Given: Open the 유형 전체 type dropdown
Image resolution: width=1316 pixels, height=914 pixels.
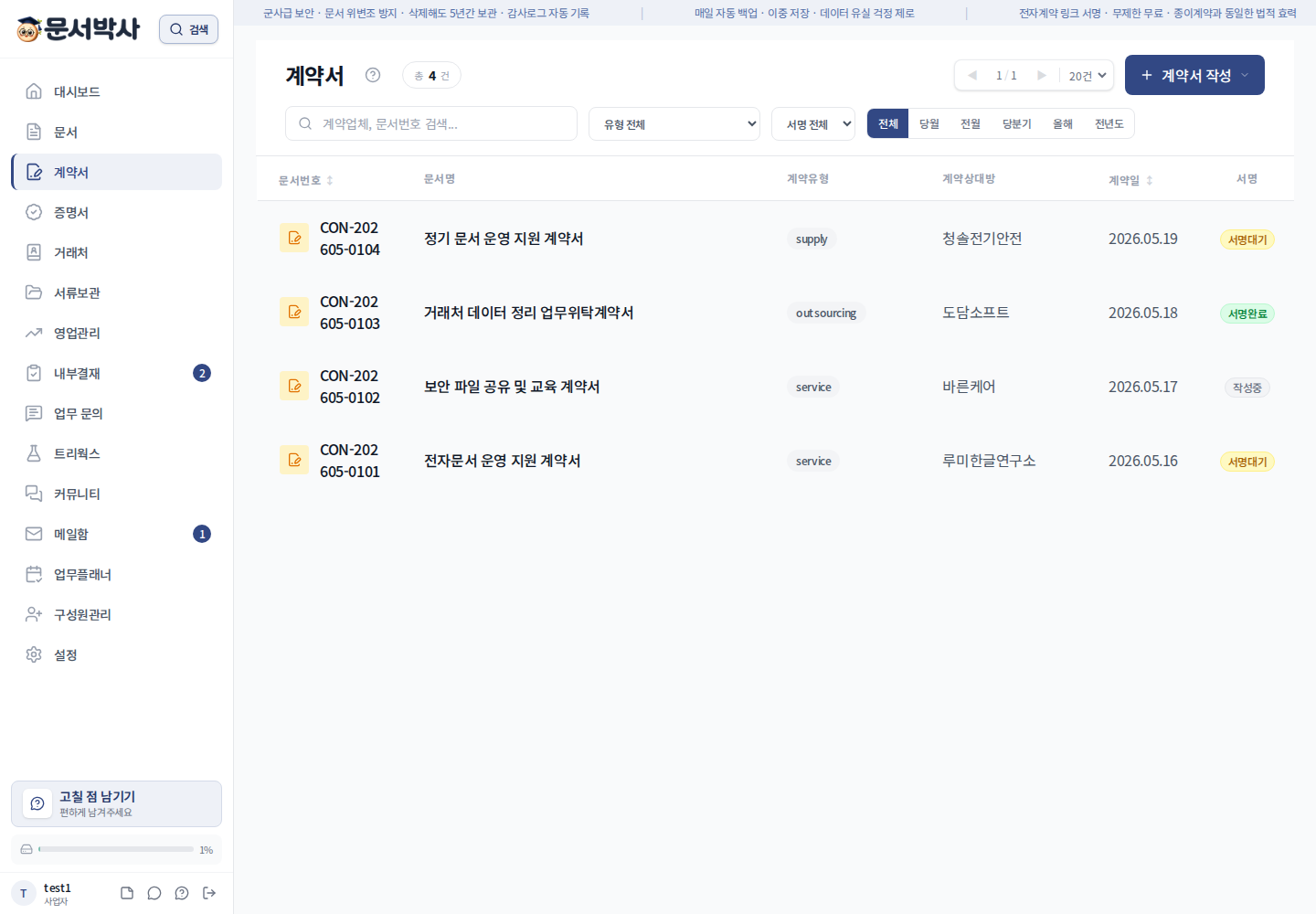Looking at the screenshot, I should coord(674,124).
